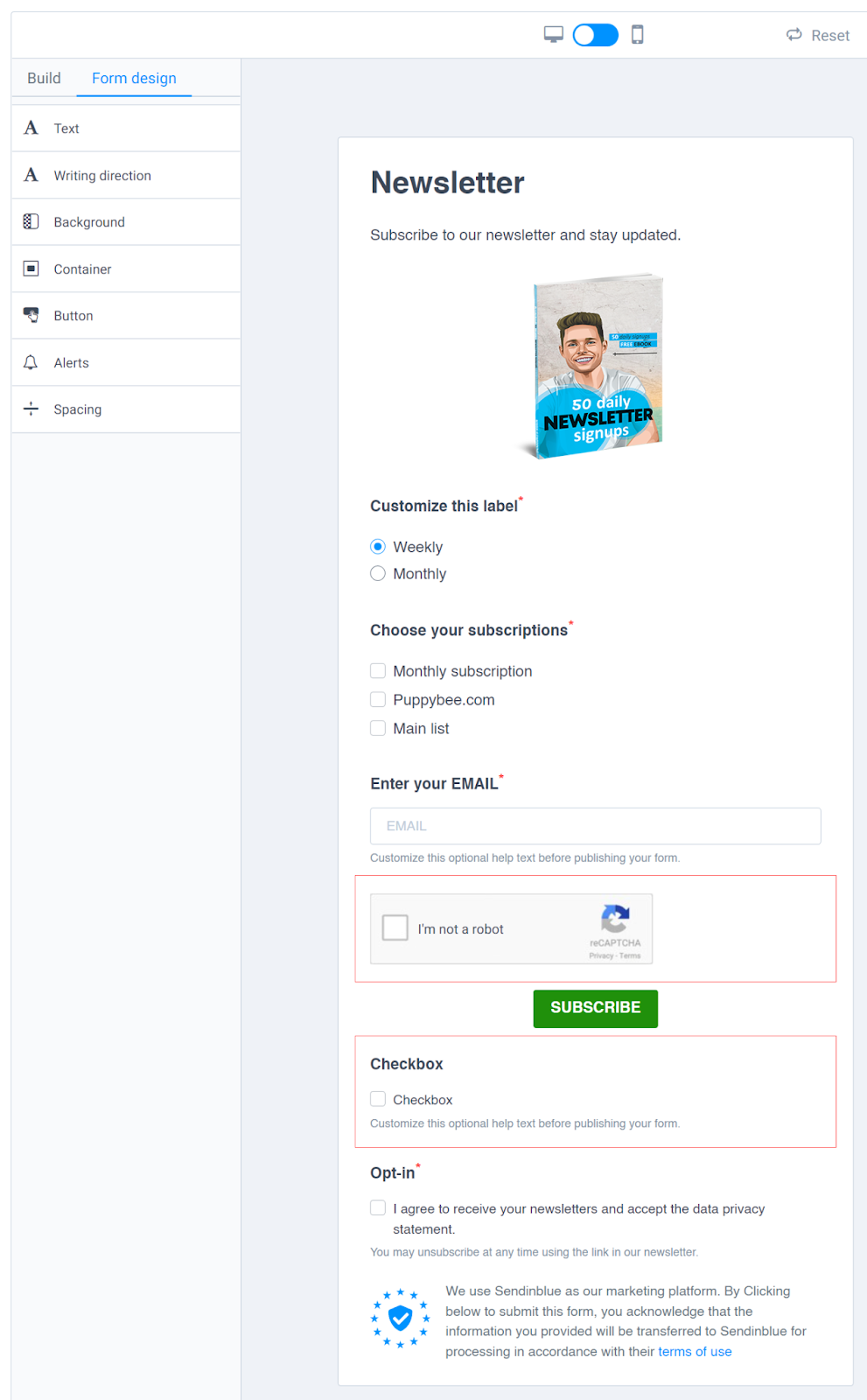The image size is (867, 1400).
Task: Switch to the Build tab
Action: [x=44, y=78]
